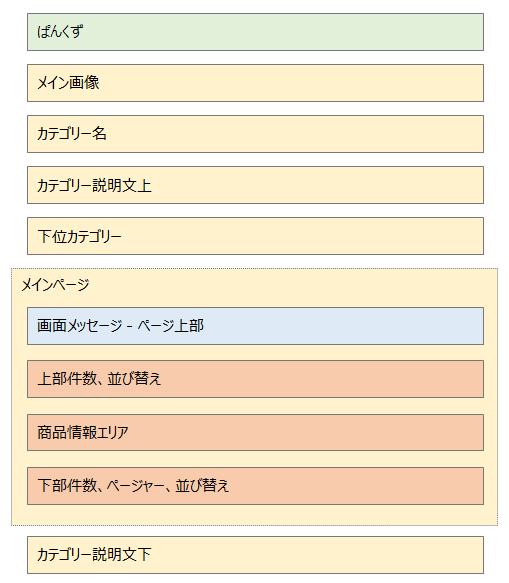
Task: Click the カテゴリー名 block
Action: click(255, 134)
